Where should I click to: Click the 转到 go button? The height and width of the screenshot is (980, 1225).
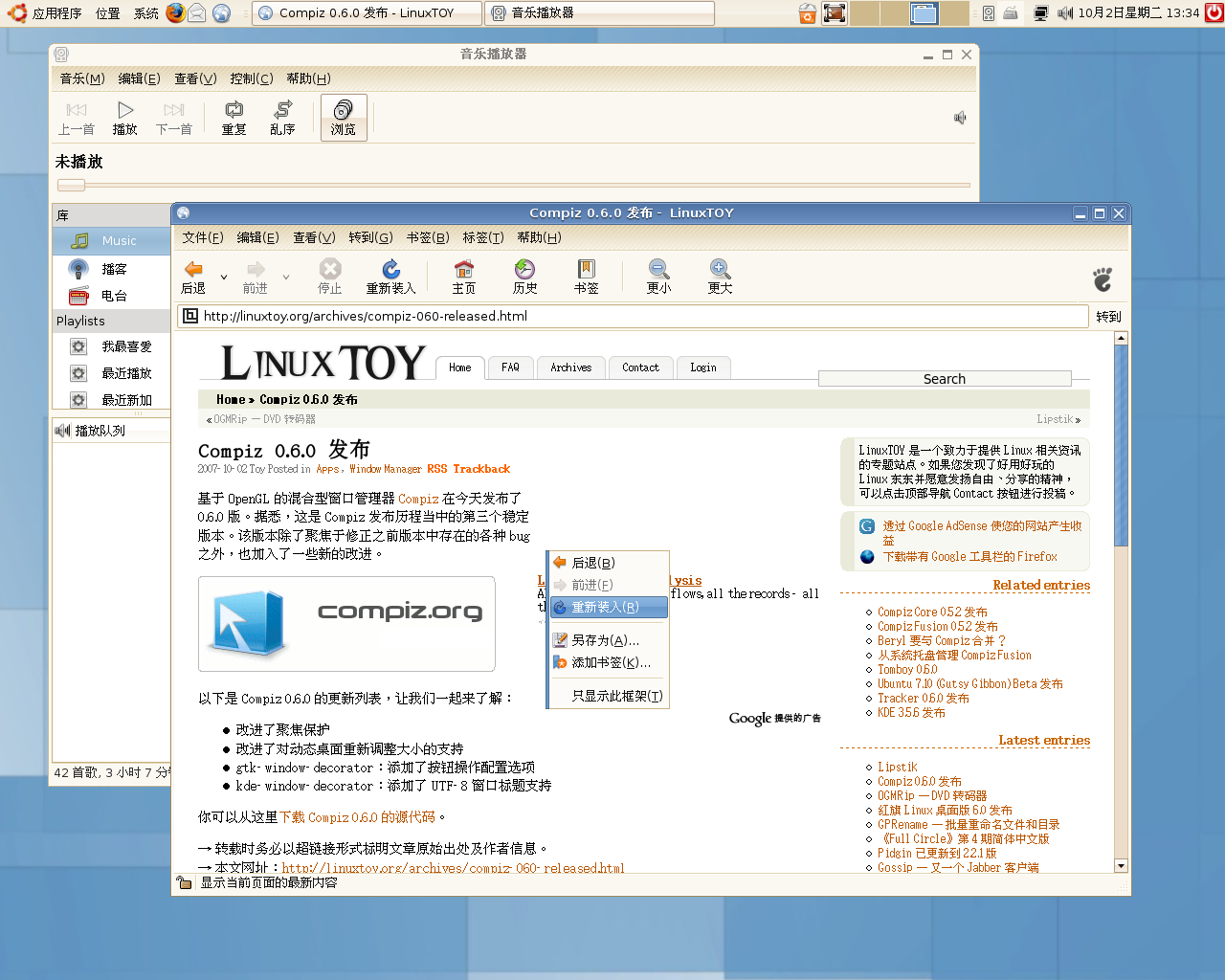1108,317
